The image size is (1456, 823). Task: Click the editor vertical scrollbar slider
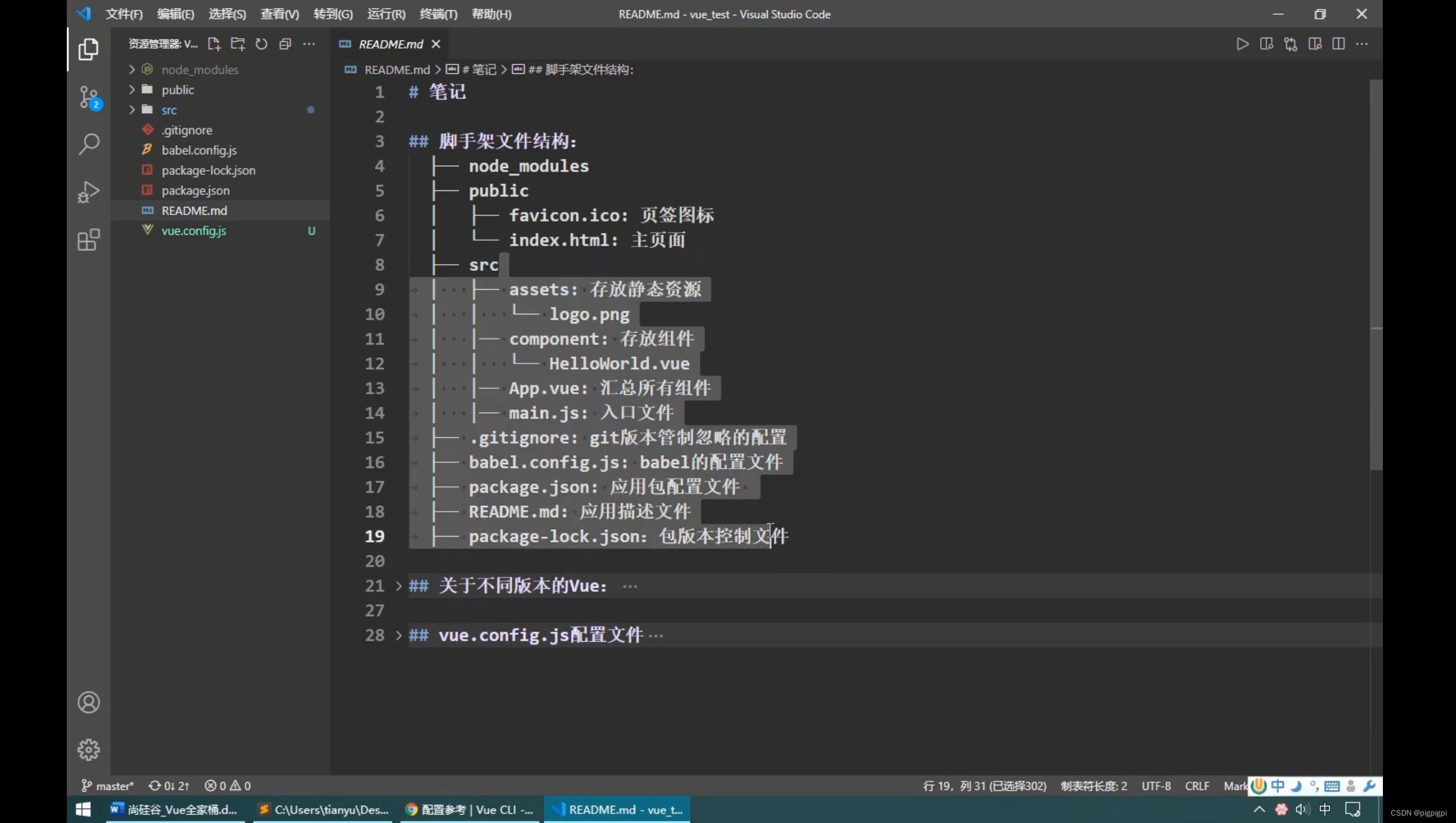pos(1376,274)
